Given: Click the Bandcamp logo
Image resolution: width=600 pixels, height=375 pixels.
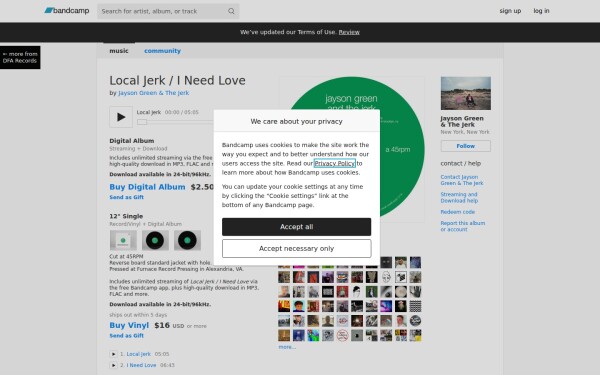Looking at the screenshot, I should pyautogui.click(x=67, y=11).
